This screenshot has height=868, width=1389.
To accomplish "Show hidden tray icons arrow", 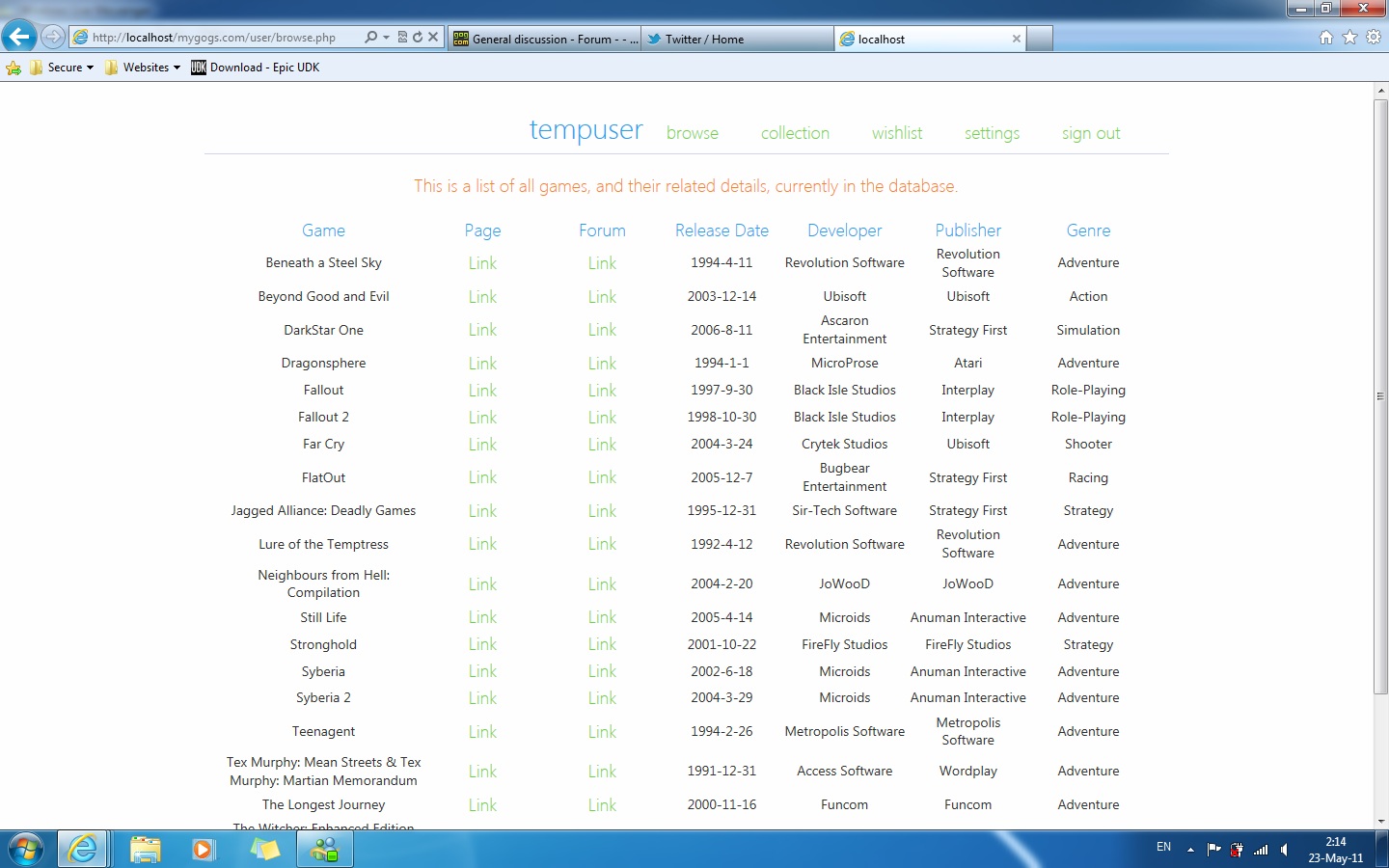I will click(x=1190, y=850).
